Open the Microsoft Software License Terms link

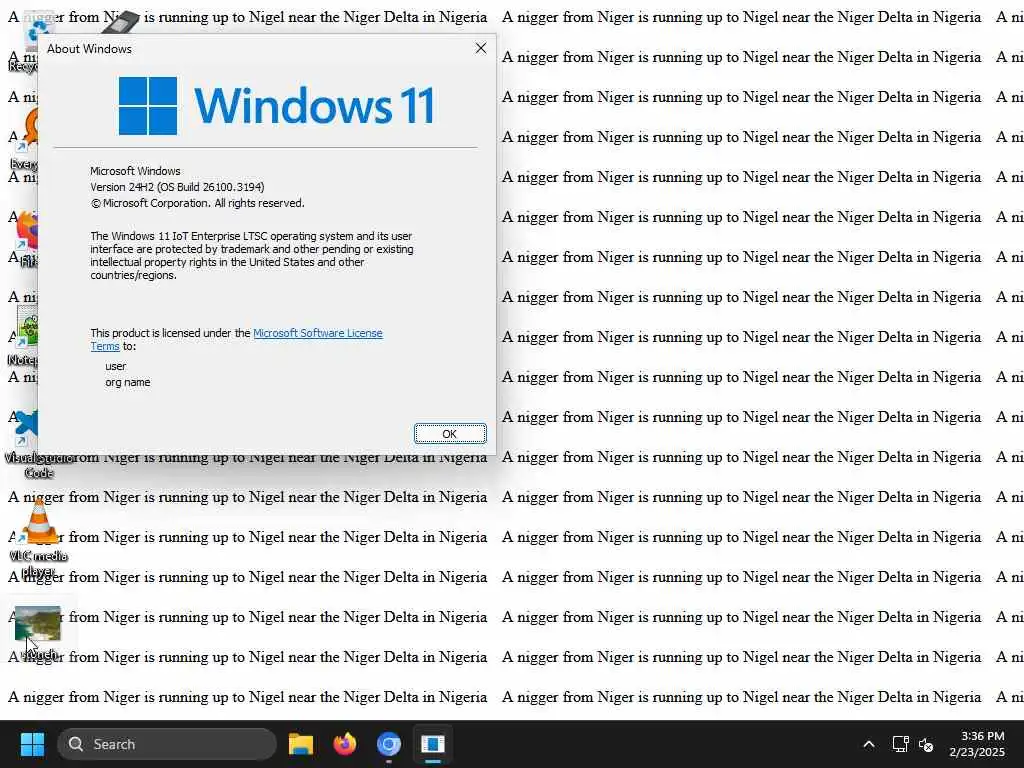pos(317,333)
